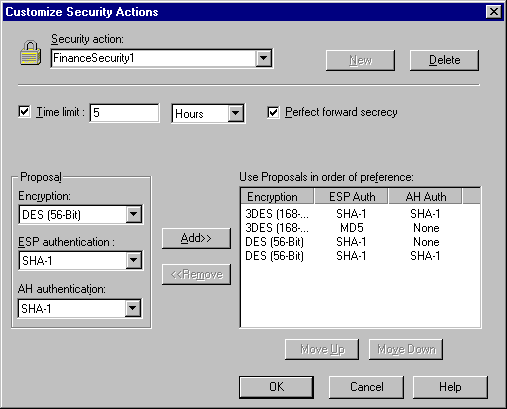Close the Customize Security Actions dialog

pos(494,12)
